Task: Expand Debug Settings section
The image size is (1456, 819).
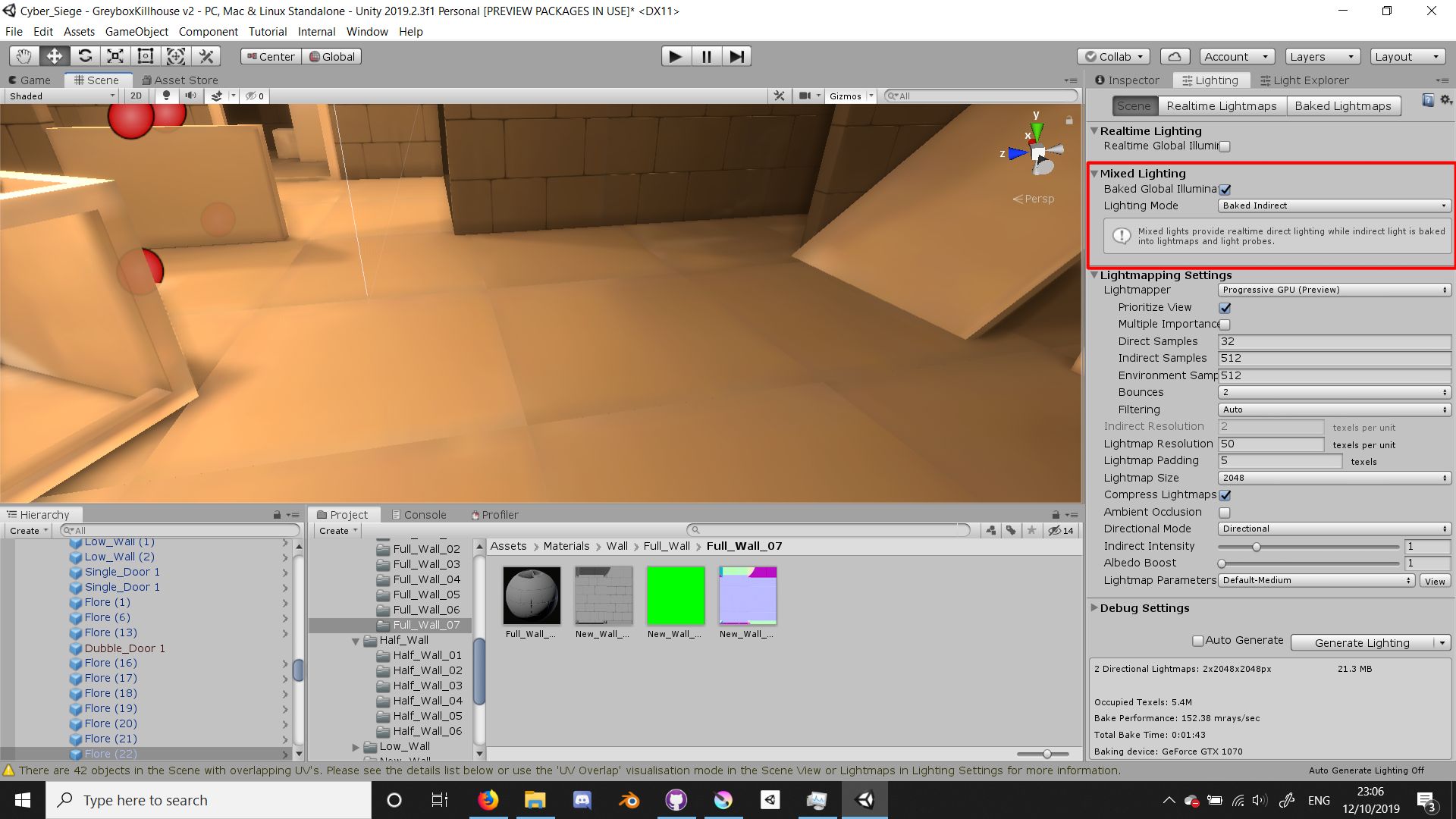Action: click(1094, 607)
